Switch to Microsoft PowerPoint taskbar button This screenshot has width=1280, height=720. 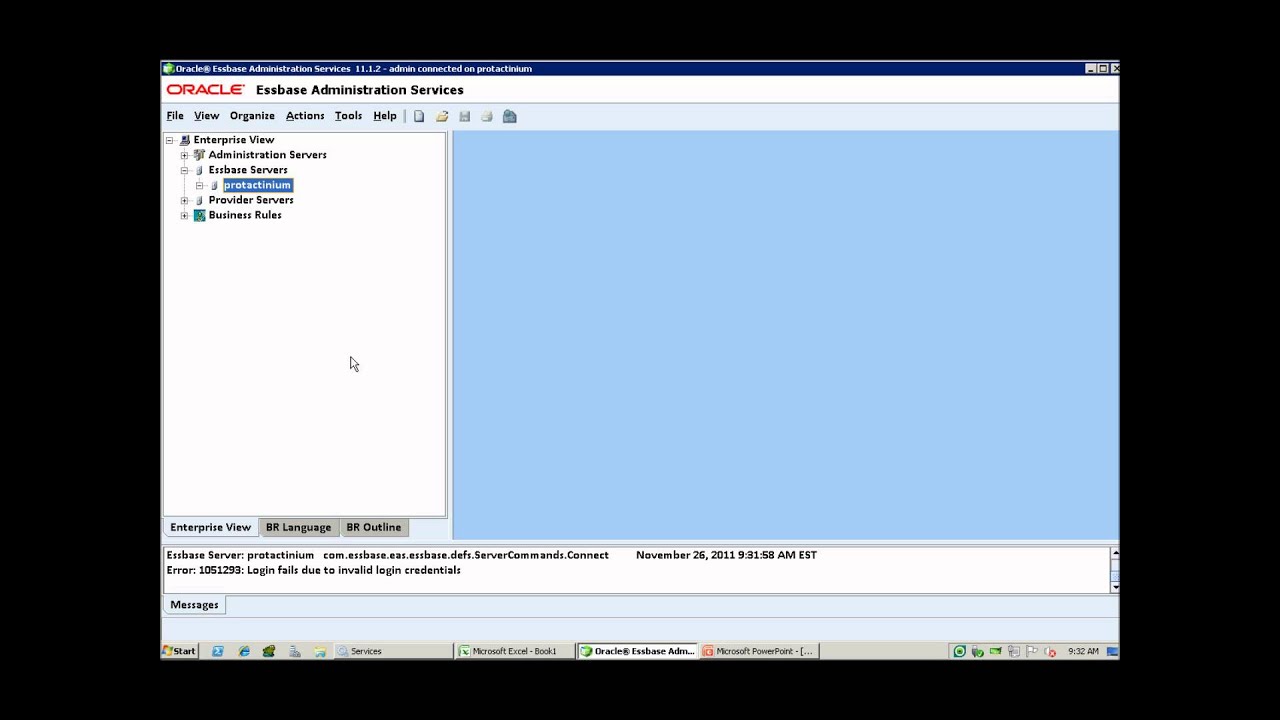click(759, 651)
